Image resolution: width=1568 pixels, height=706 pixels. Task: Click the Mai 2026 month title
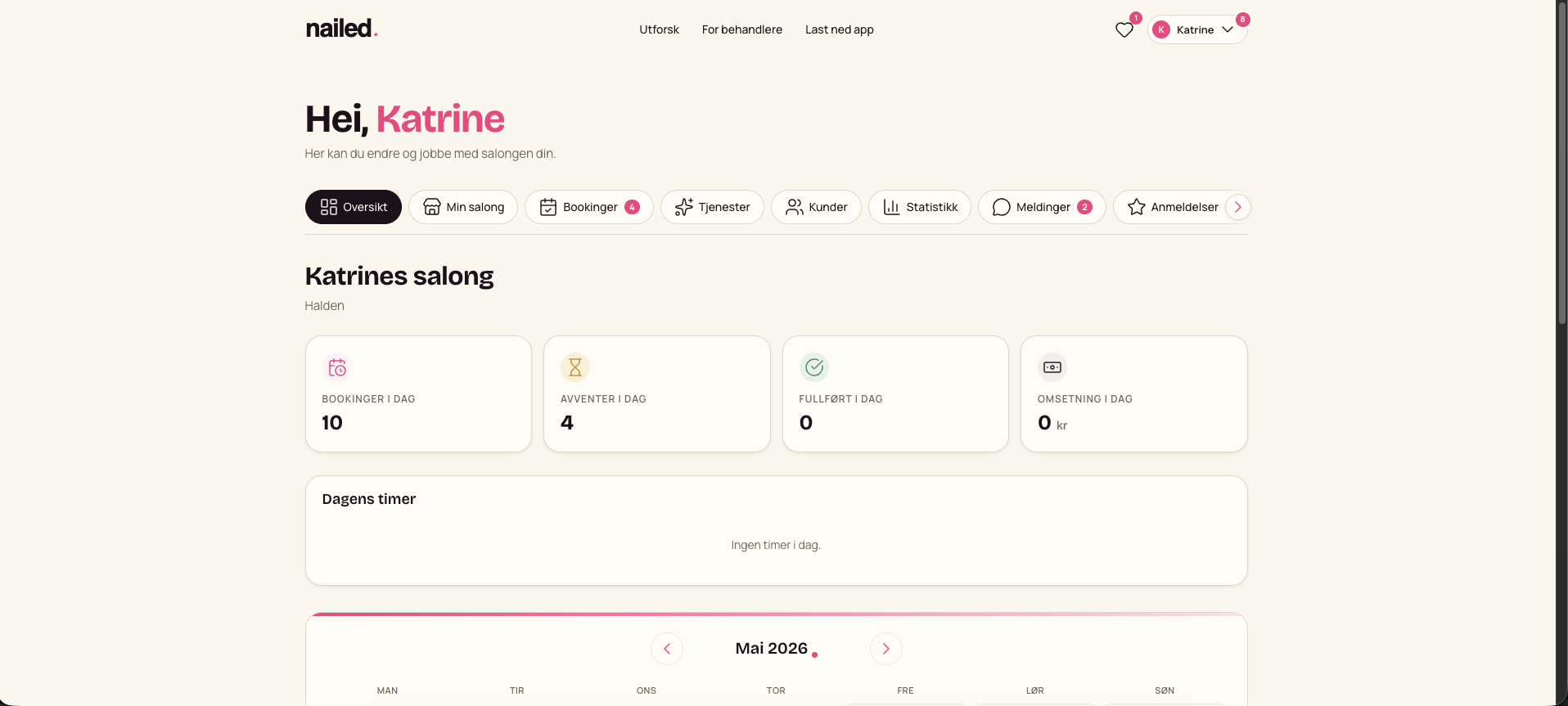click(x=772, y=648)
